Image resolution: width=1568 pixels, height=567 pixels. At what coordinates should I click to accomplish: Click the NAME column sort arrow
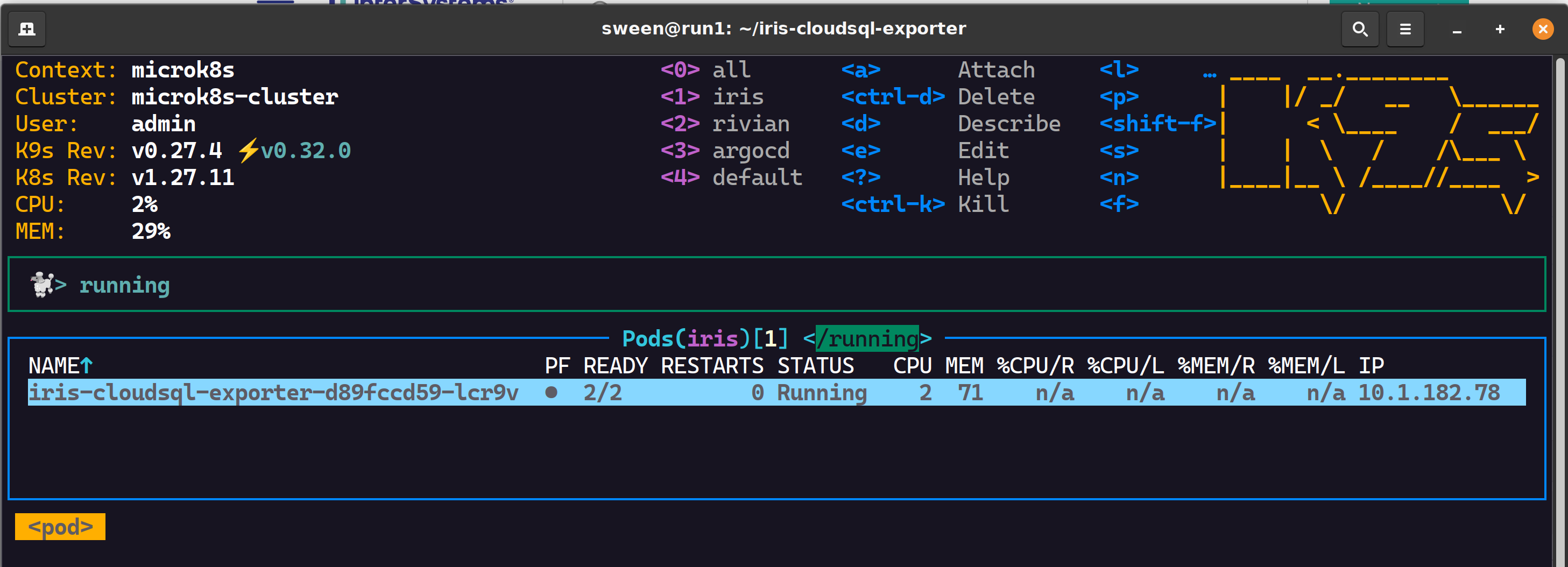point(87,366)
